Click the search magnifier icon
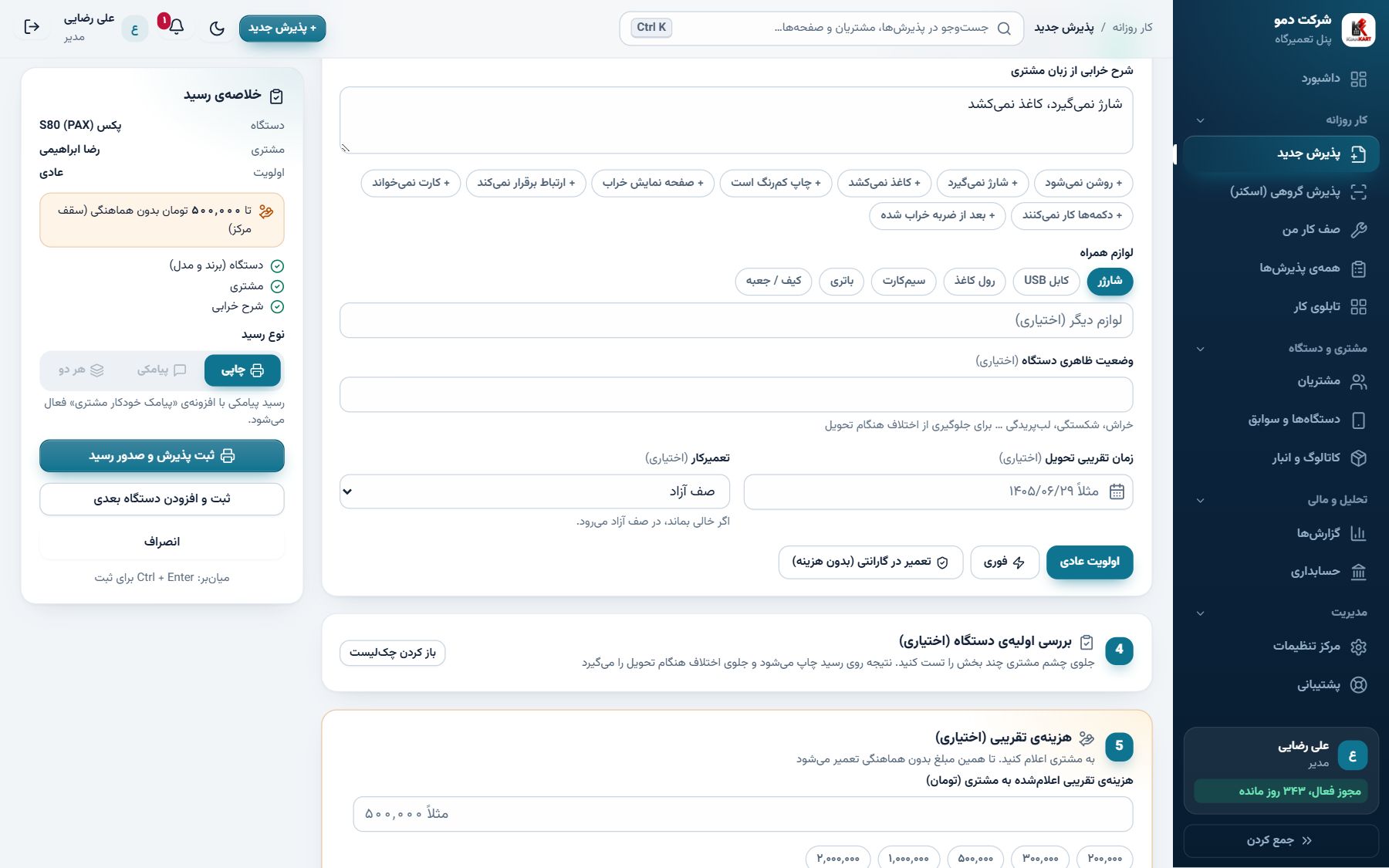Viewport: 1389px width, 868px height. [x=1004, y=29]
